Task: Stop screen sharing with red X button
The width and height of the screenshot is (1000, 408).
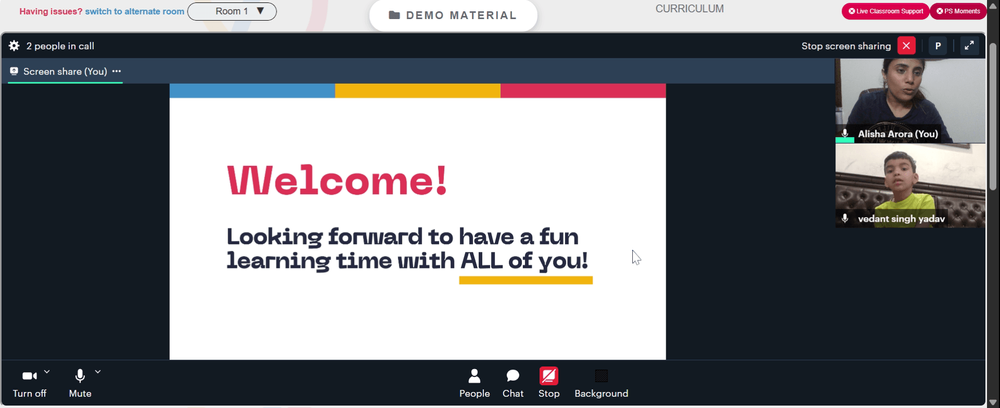Action: tap(906, 46)
